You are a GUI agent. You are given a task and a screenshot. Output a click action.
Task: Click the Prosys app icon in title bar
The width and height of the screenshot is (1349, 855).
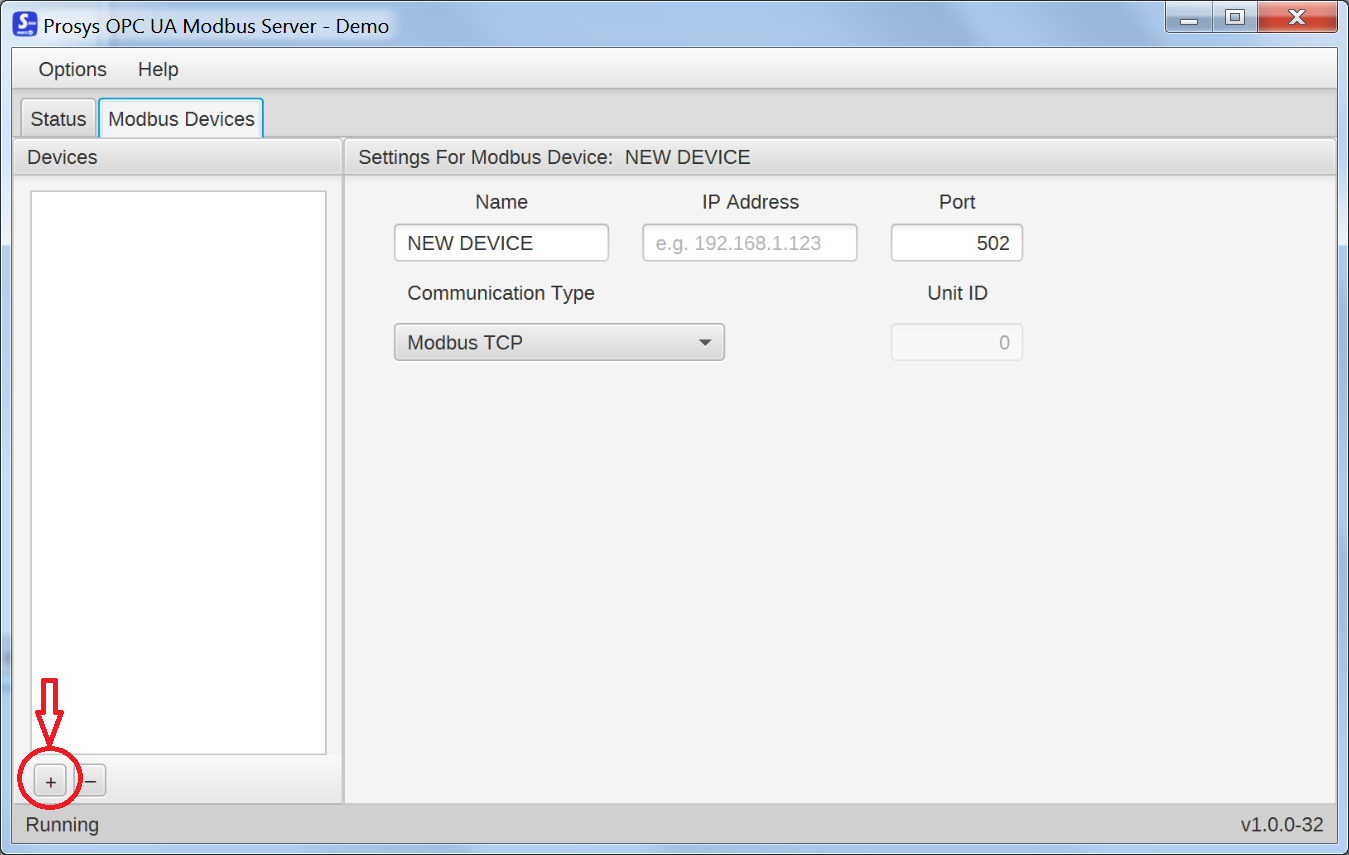tap(24, 24)
